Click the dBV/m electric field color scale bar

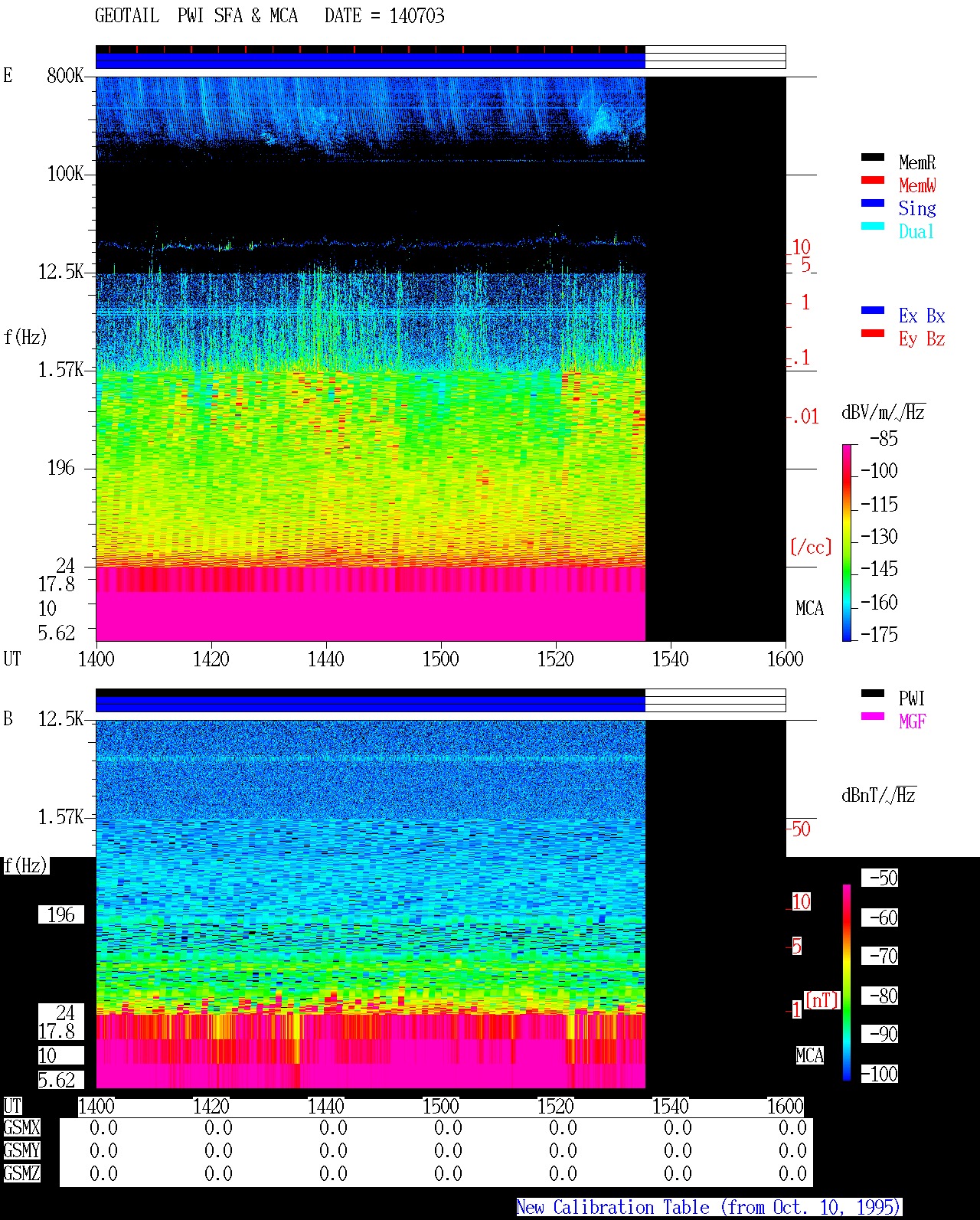(847, 542)
